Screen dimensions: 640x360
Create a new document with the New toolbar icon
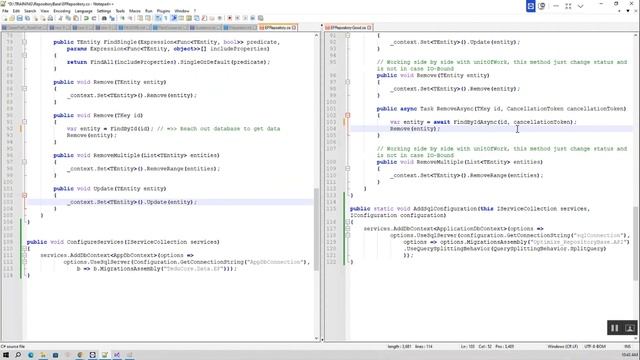[x=5, y=18]
